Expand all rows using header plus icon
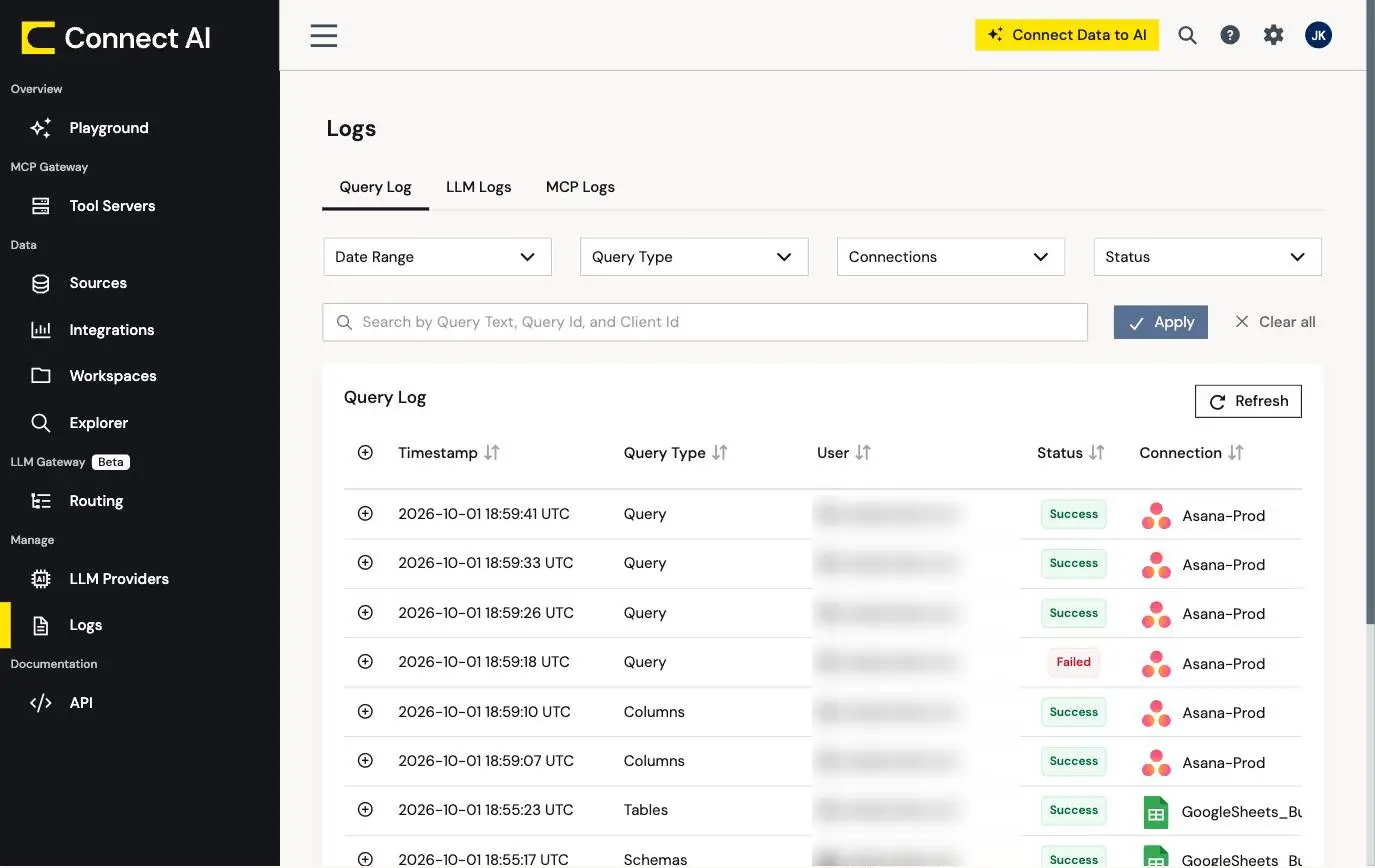The width and height of the screenshot is (1375, 868). [x=365, y=453]
